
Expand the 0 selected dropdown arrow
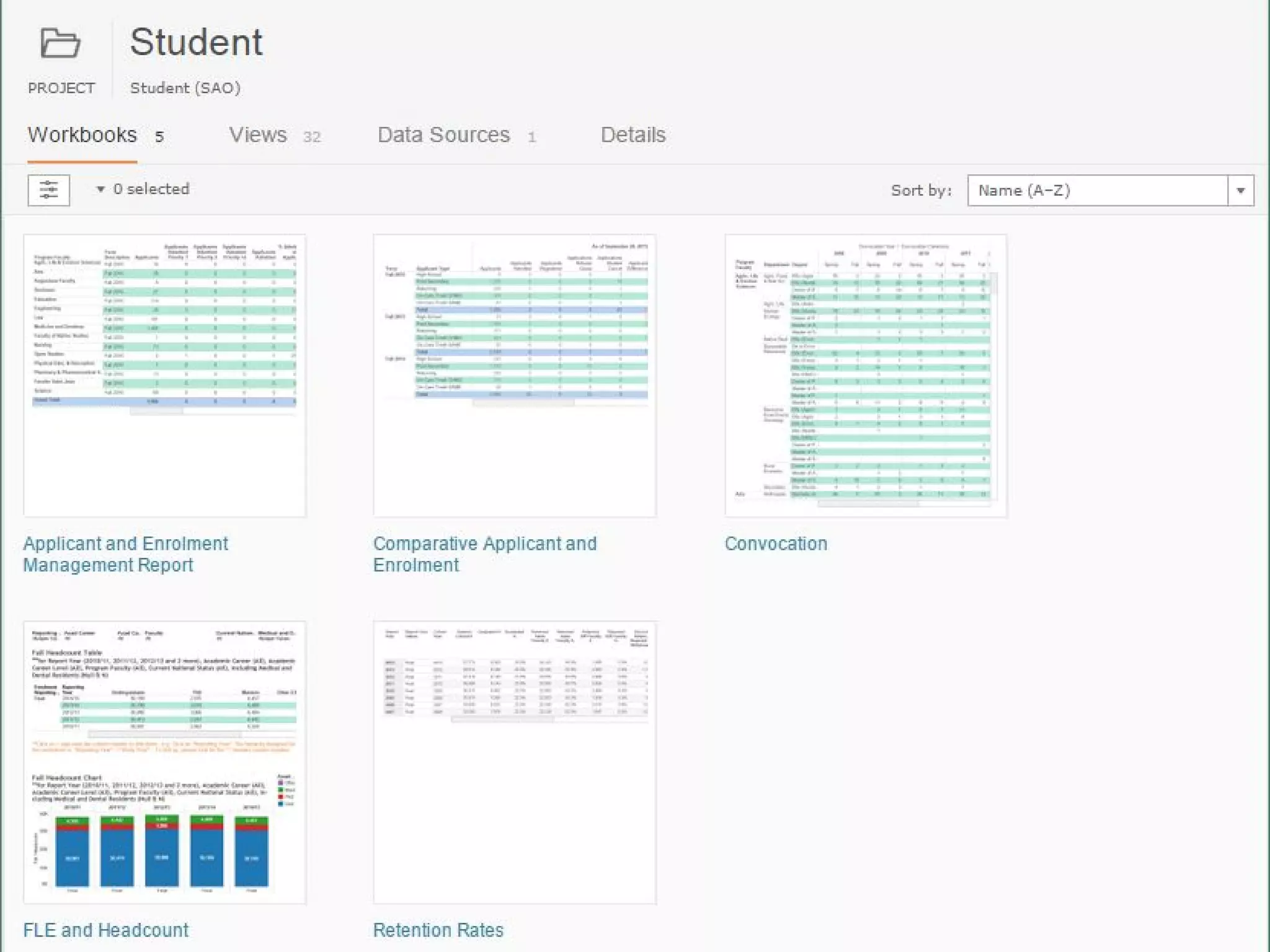pos(100,190)
